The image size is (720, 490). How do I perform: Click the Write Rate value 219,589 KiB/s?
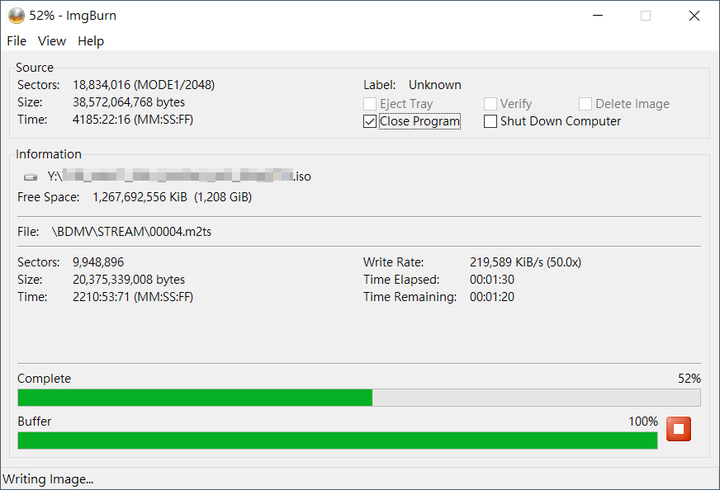(525, 262)
